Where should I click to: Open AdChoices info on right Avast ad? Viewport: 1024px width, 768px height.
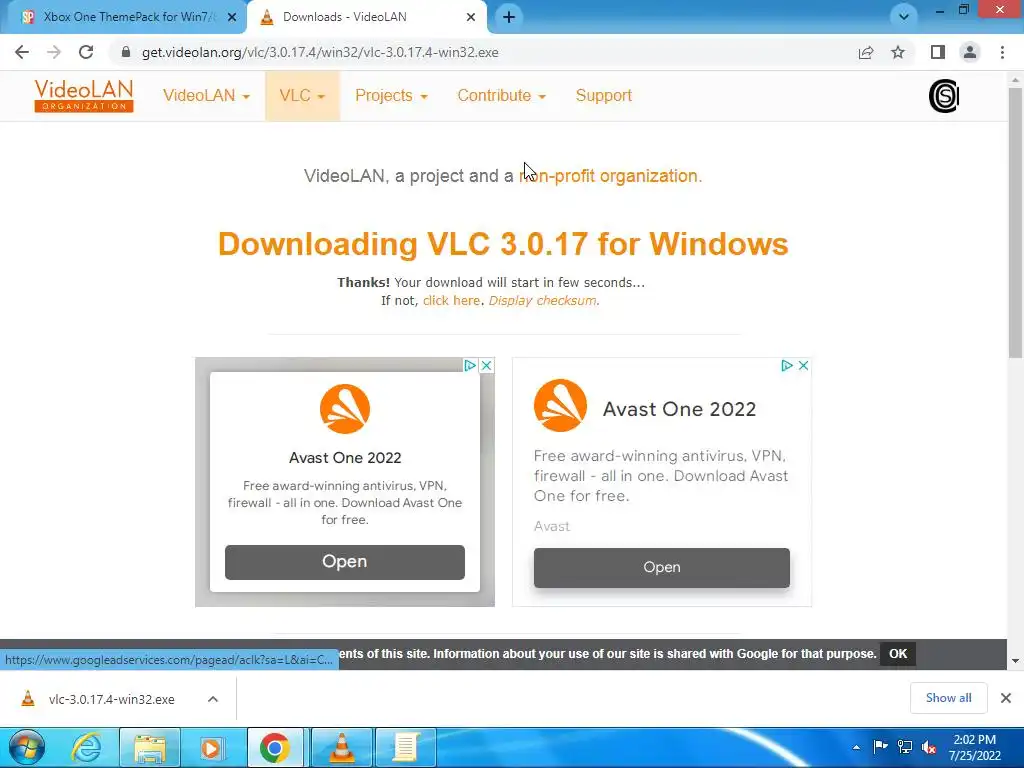[787, 365]
